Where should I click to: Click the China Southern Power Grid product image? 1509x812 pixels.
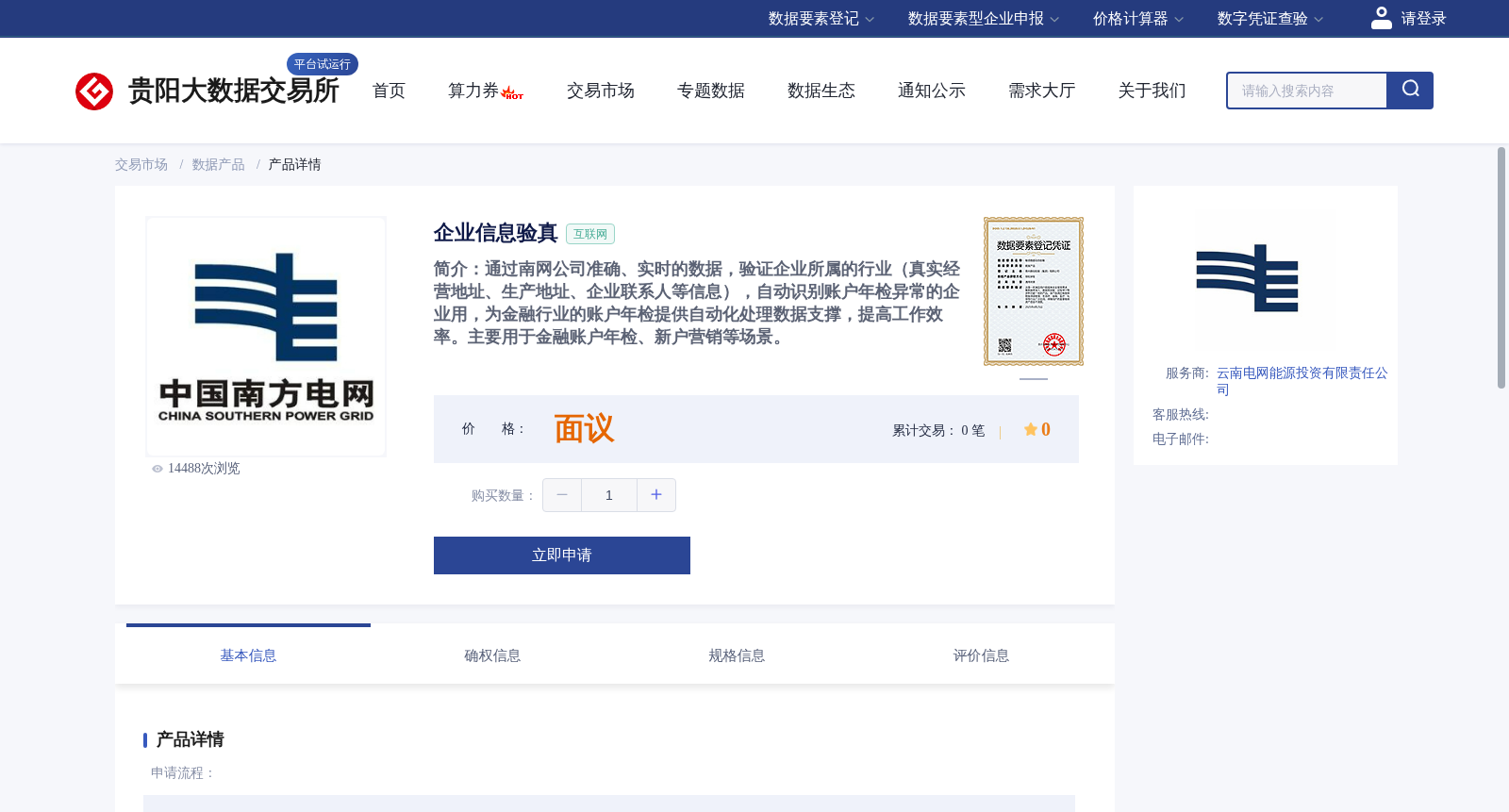pos(266,337)
